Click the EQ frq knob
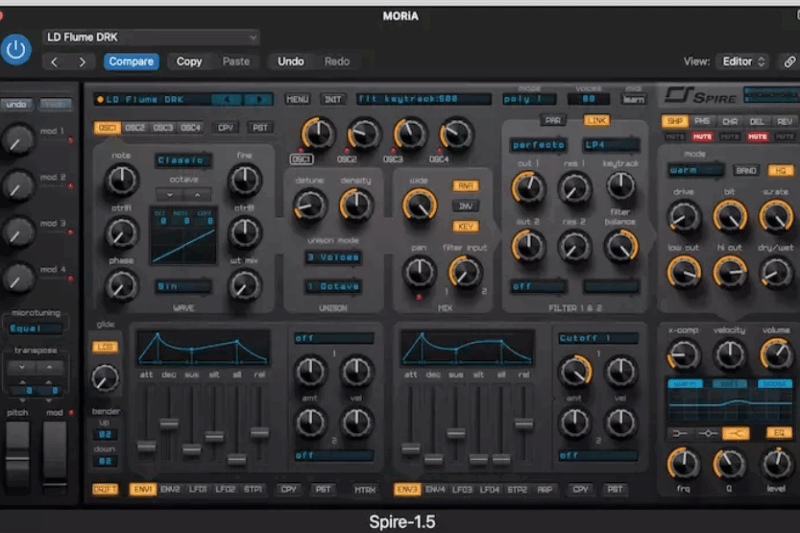Screen dimensions: 800x533 click(x=683, y=465)
